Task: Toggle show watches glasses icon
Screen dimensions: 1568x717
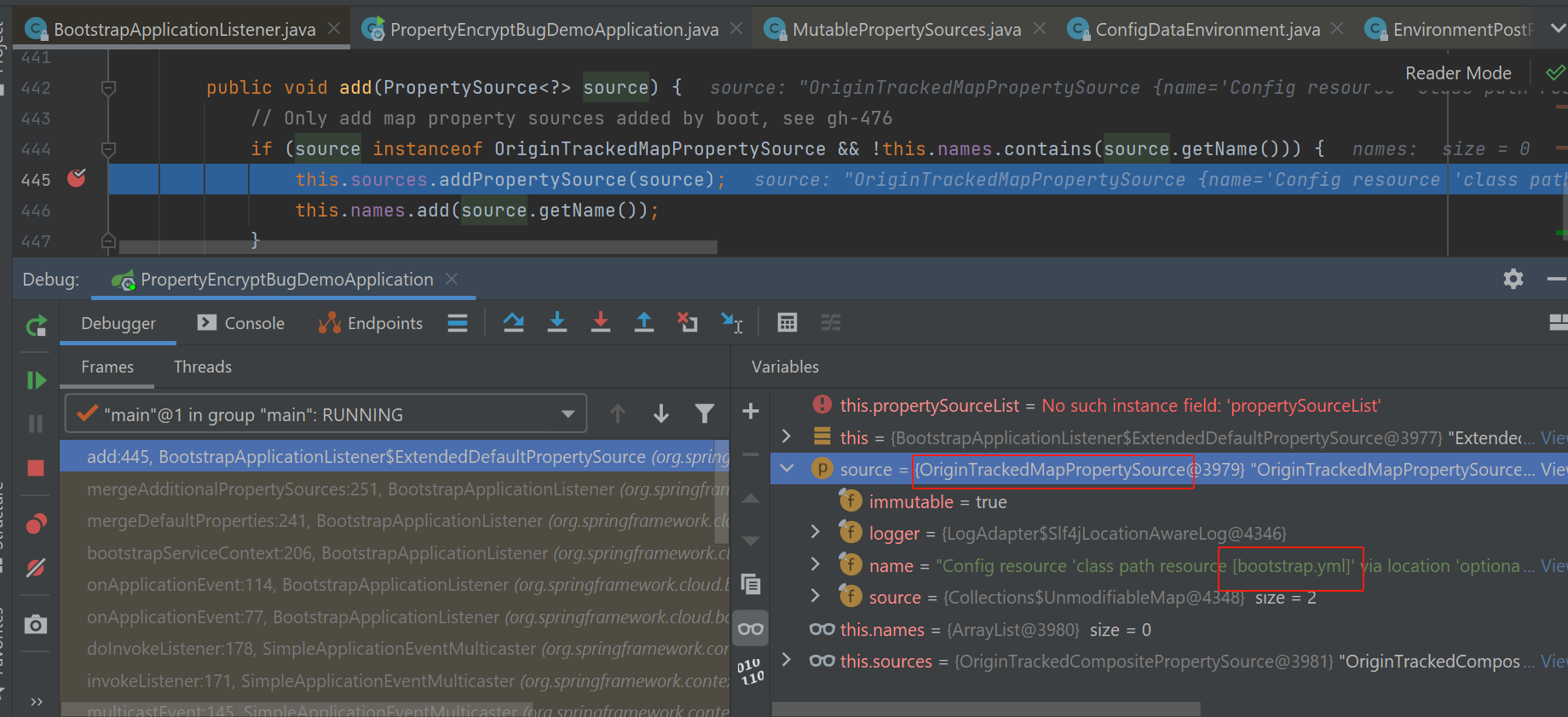Action: 751,629
